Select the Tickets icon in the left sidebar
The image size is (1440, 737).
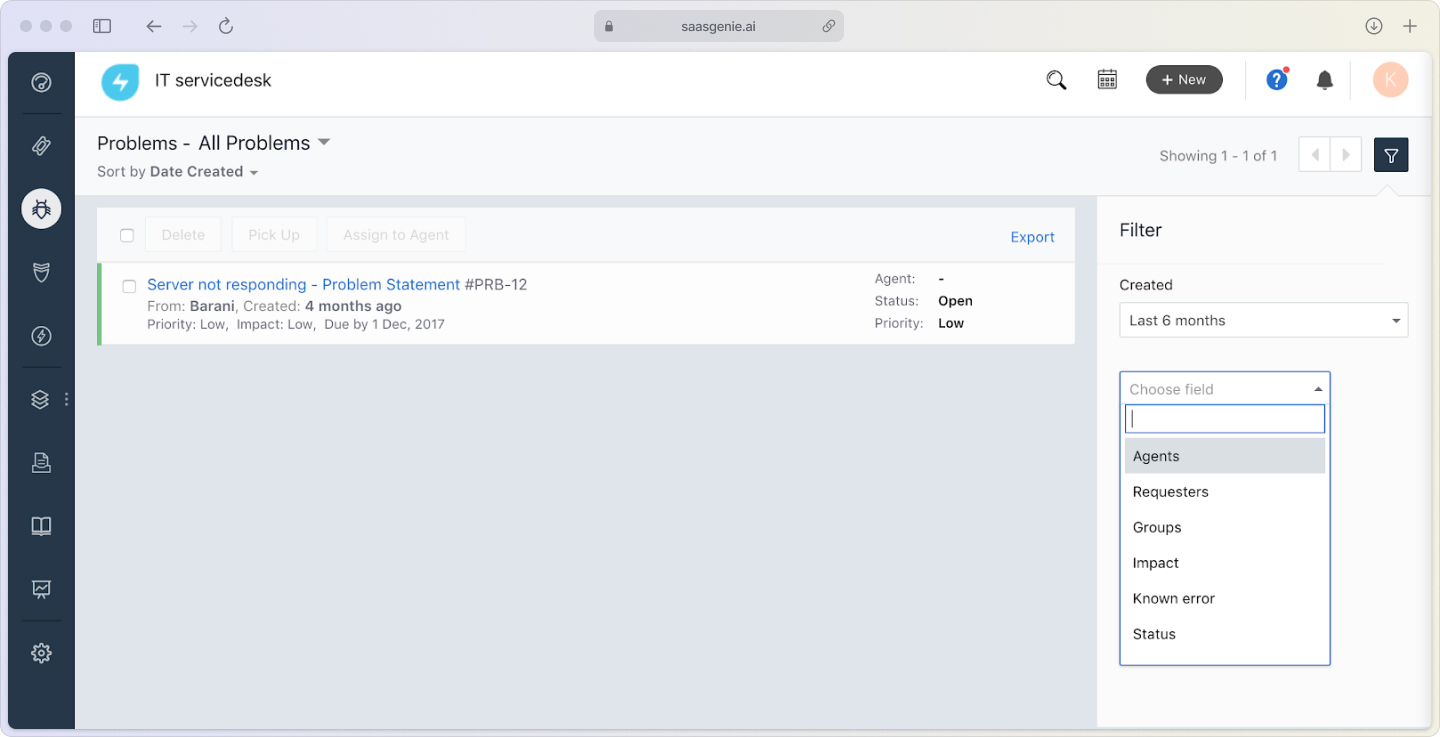[x=41, y=146]
